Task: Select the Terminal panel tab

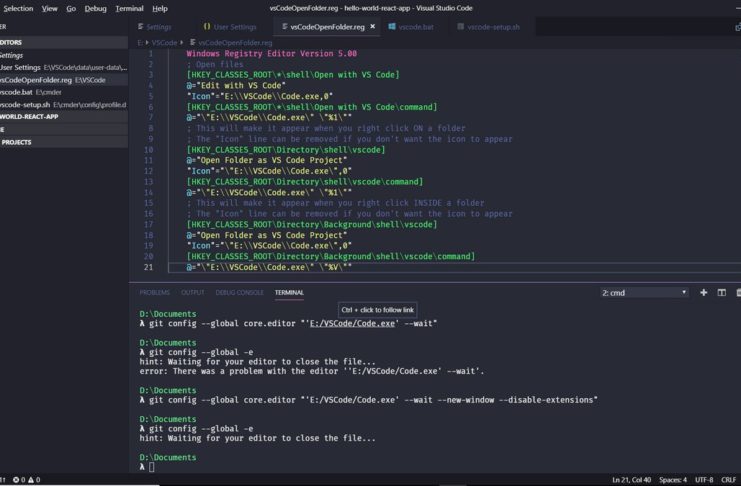Action: pyautogui.click(x=289, y=293)
